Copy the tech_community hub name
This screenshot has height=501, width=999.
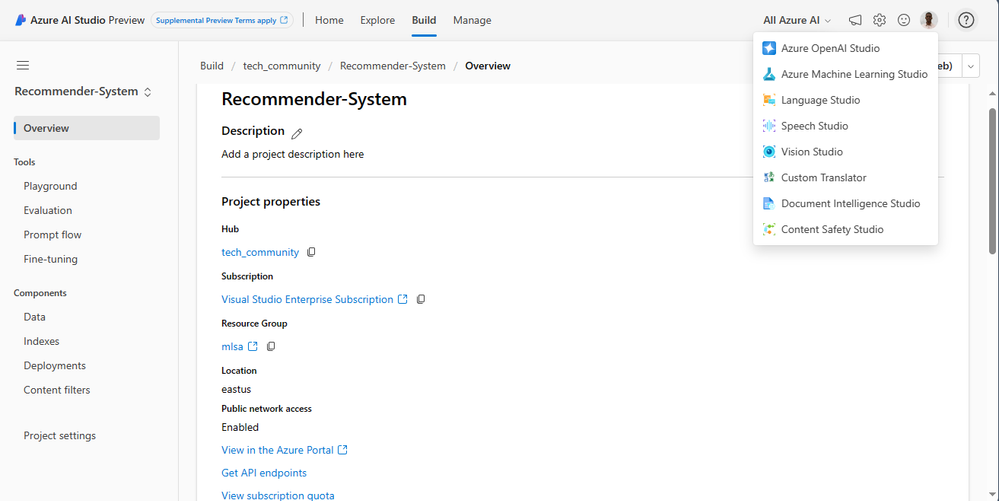pyautogui.click(x=311, y=252)
